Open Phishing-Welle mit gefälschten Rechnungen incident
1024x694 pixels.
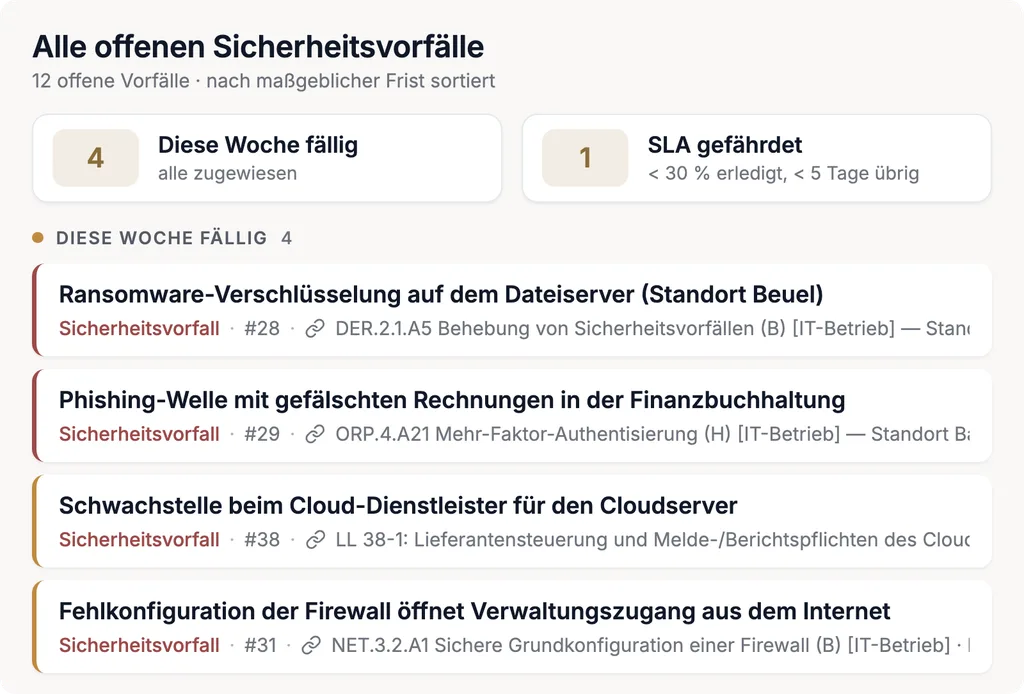tap(512, 416)
